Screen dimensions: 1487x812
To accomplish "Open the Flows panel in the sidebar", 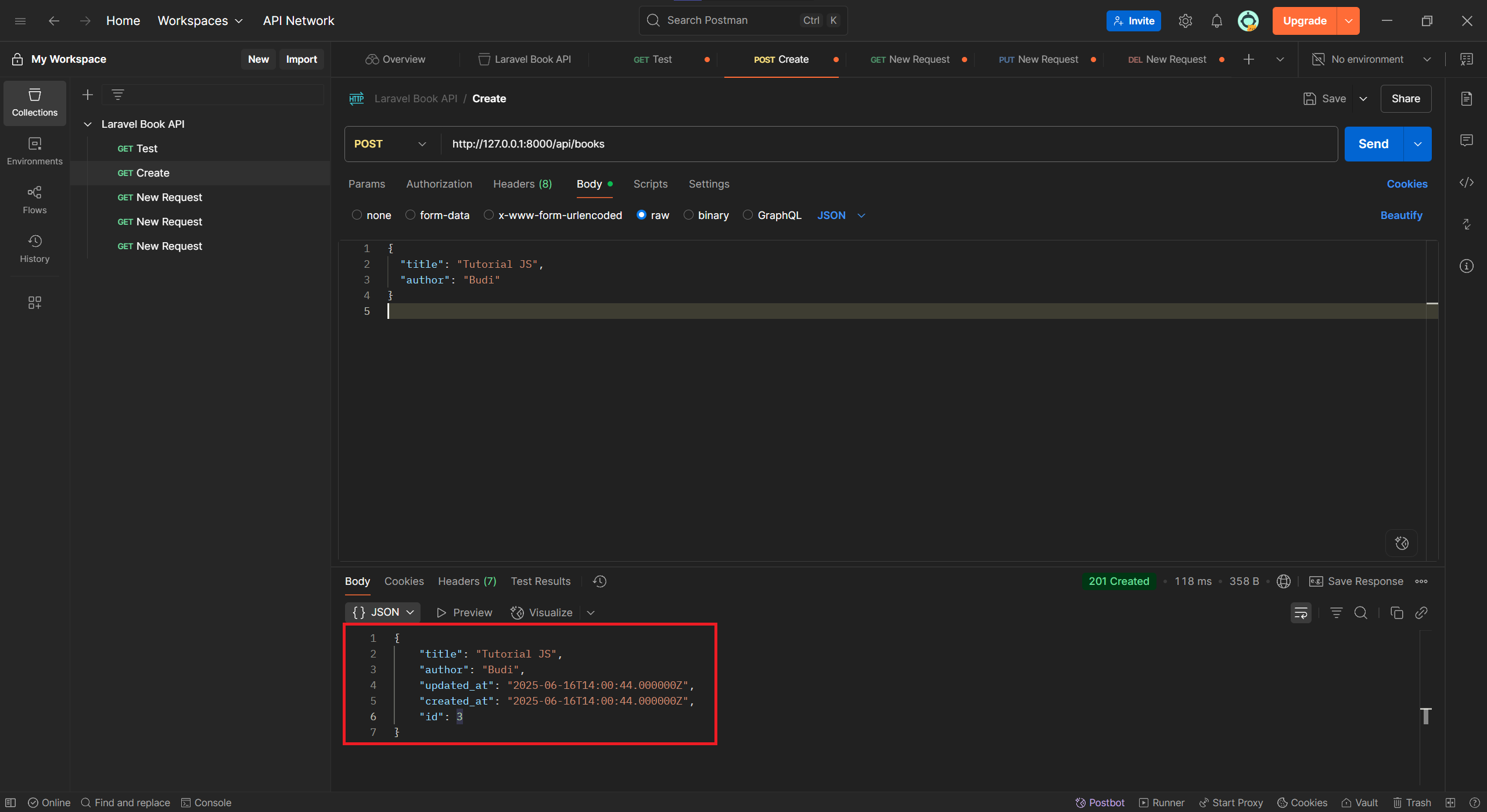I will [x=34, y=200].
